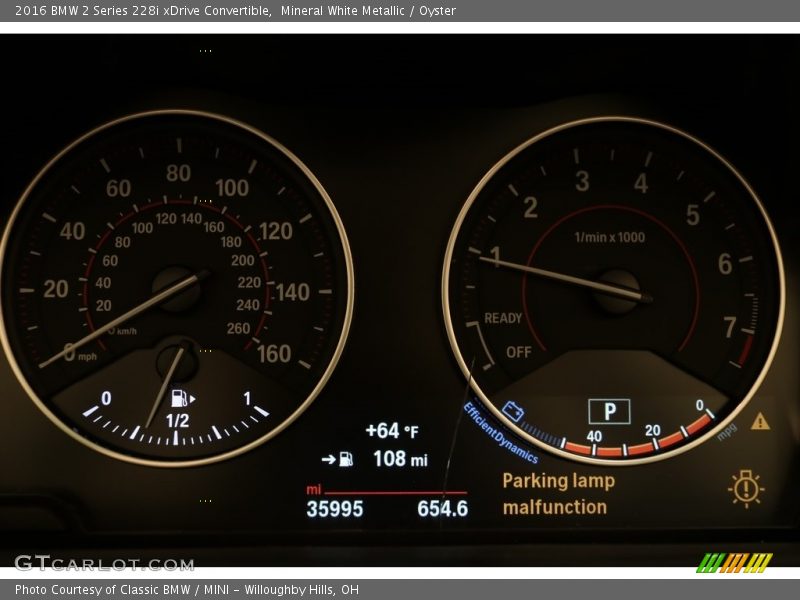Click the +64 °F temperature reading

tap(392, 431)
